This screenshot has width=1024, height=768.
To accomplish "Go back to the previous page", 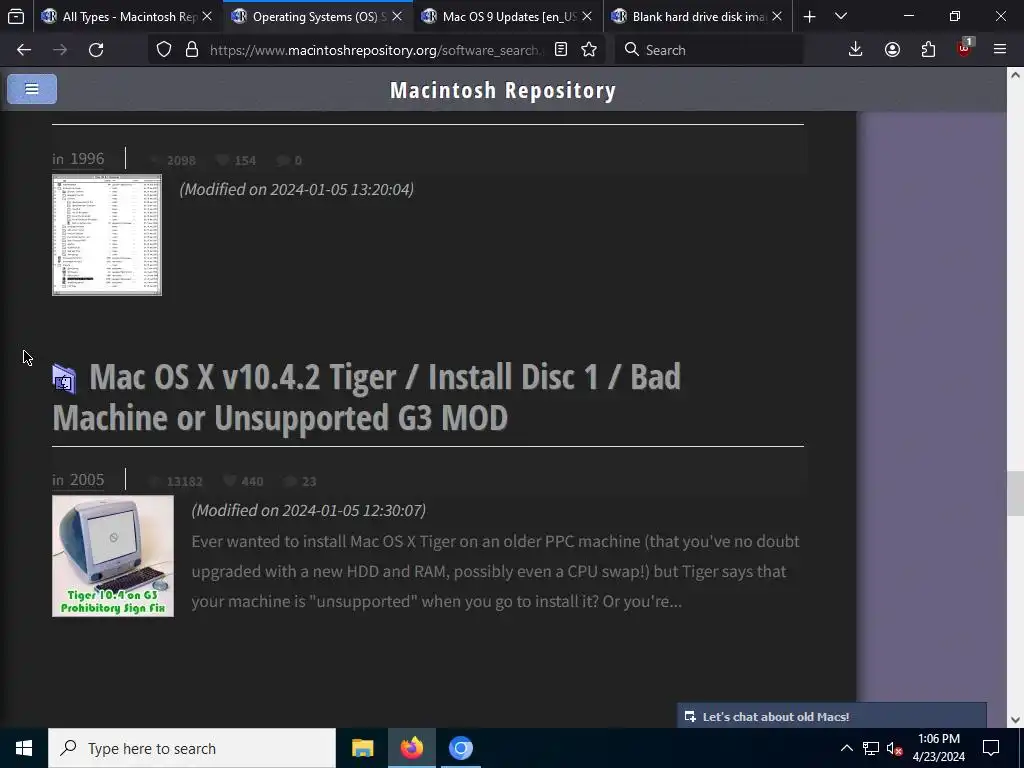I will (24, 50).
